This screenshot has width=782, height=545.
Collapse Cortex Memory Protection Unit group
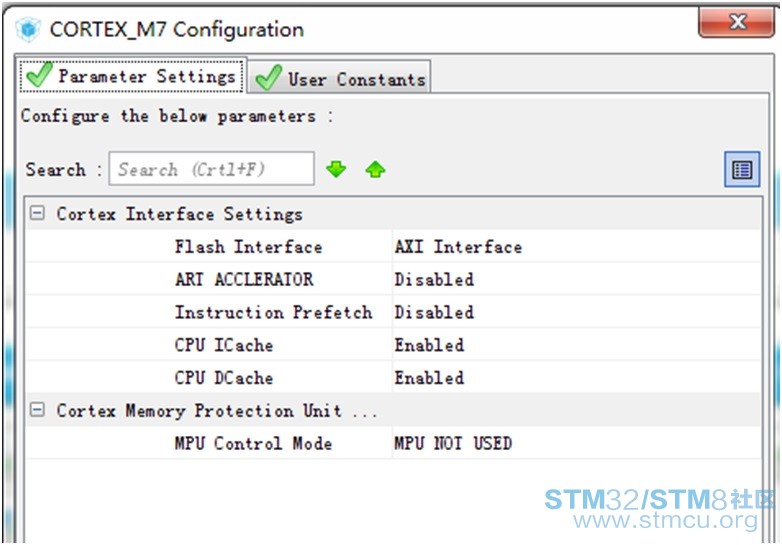tap(36, 410)
